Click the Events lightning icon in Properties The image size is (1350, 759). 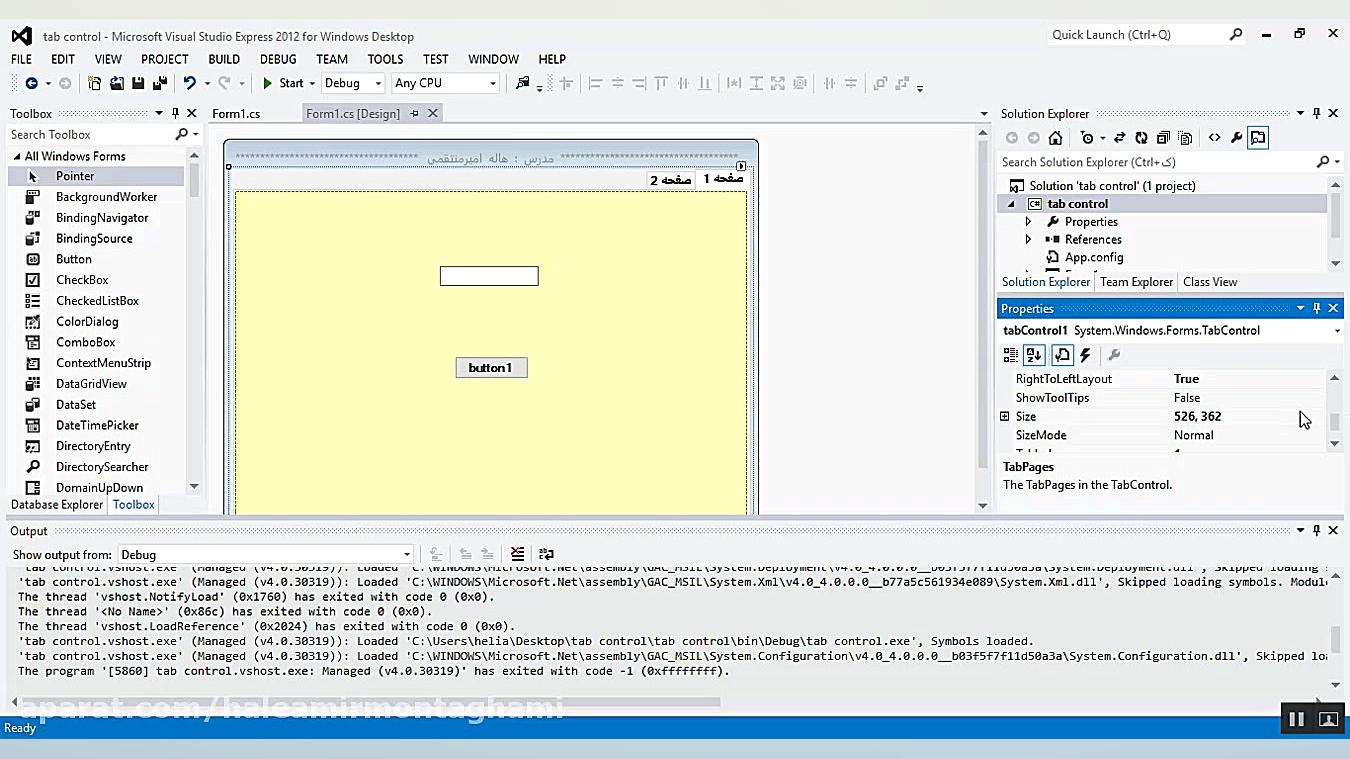(x=1086, y=355)
